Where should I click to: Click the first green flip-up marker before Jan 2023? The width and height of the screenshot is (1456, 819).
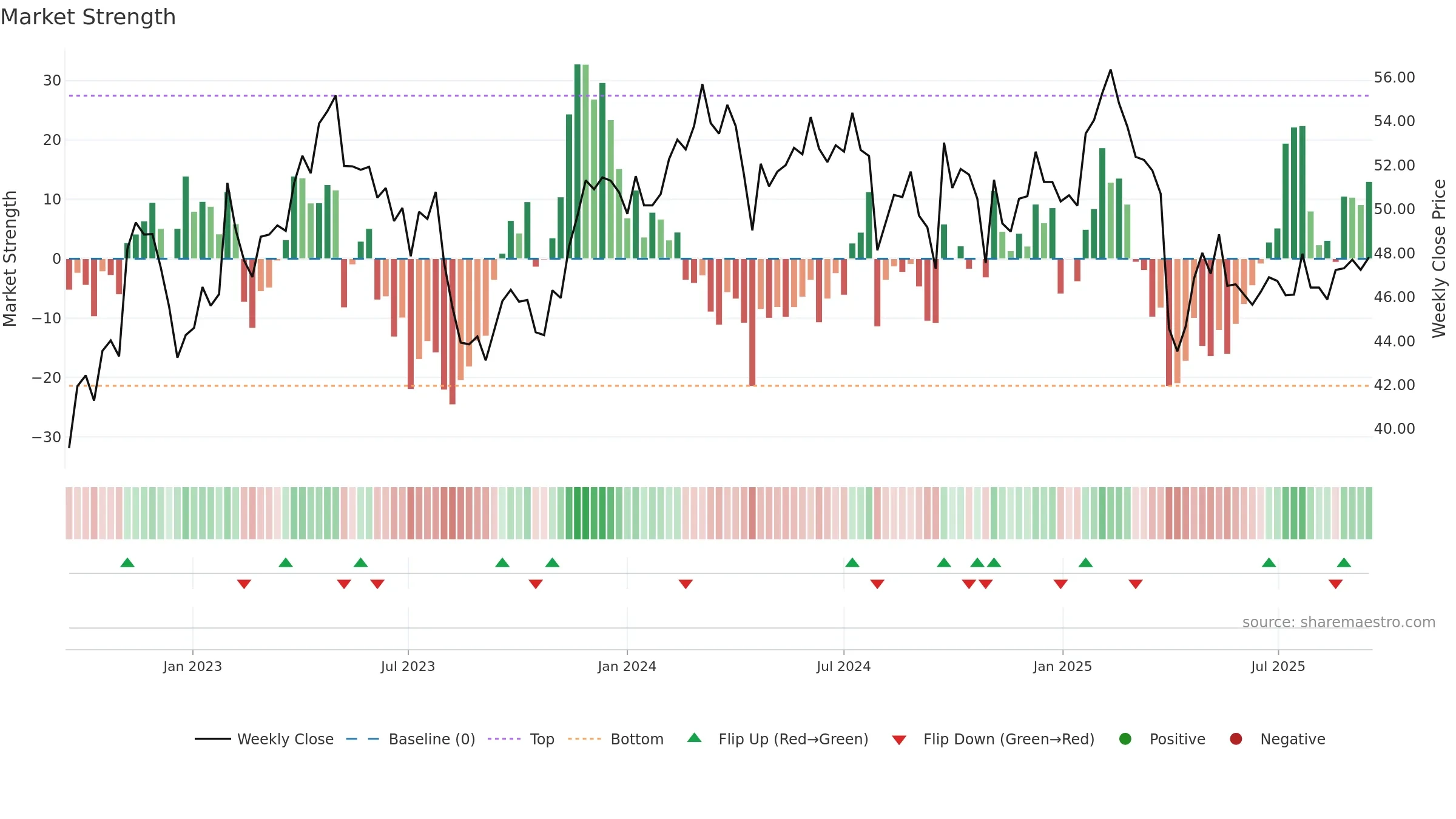tap(127, 562)
